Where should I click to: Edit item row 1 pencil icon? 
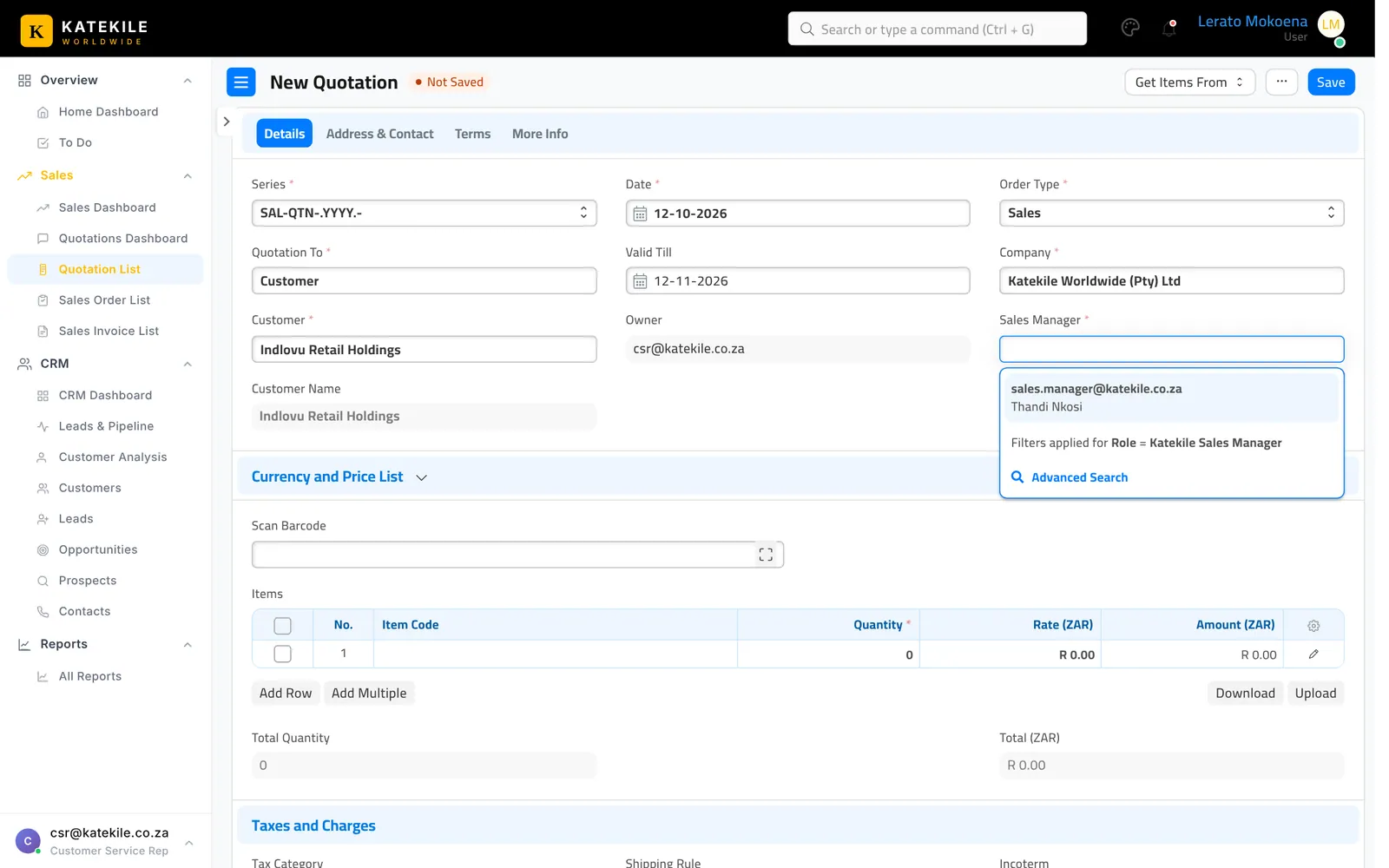pyautogui.click(x=1313, y=654)
